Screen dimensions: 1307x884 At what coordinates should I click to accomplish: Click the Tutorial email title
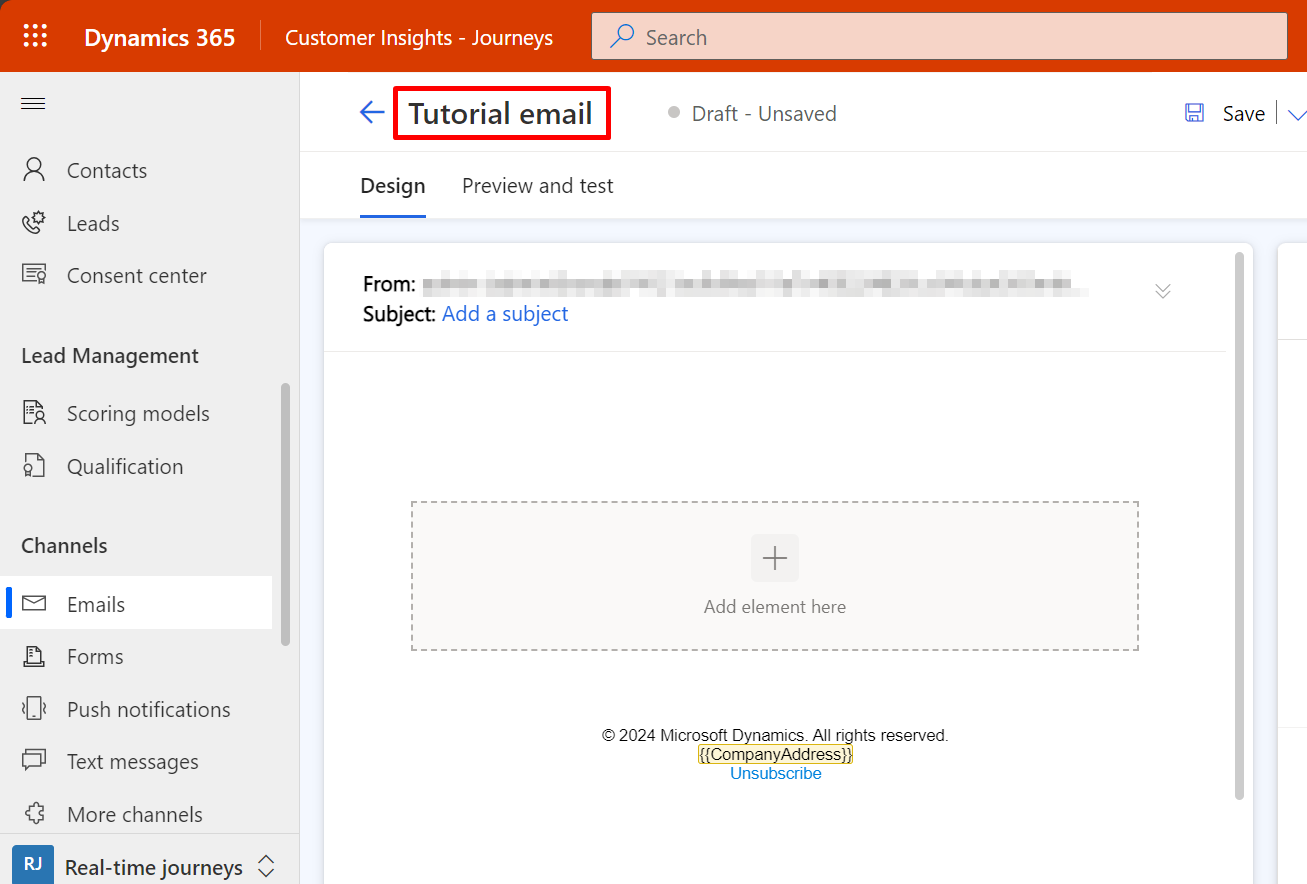coord(501,113)
